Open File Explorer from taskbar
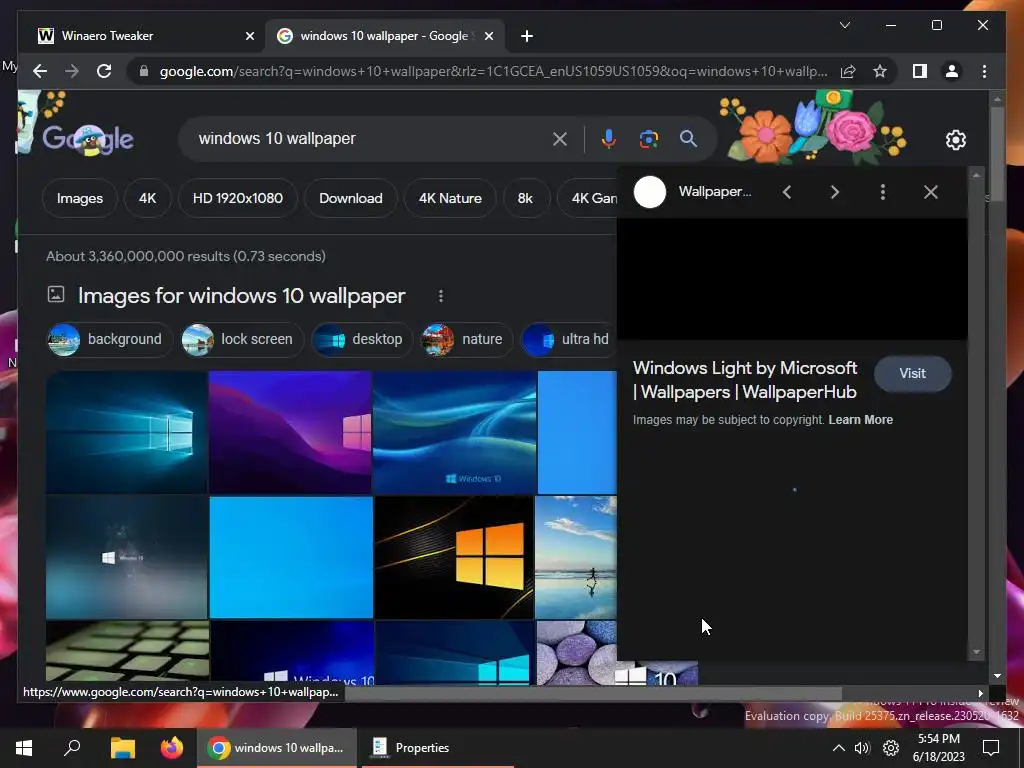 pyautogui.click(x=122, y=748)
